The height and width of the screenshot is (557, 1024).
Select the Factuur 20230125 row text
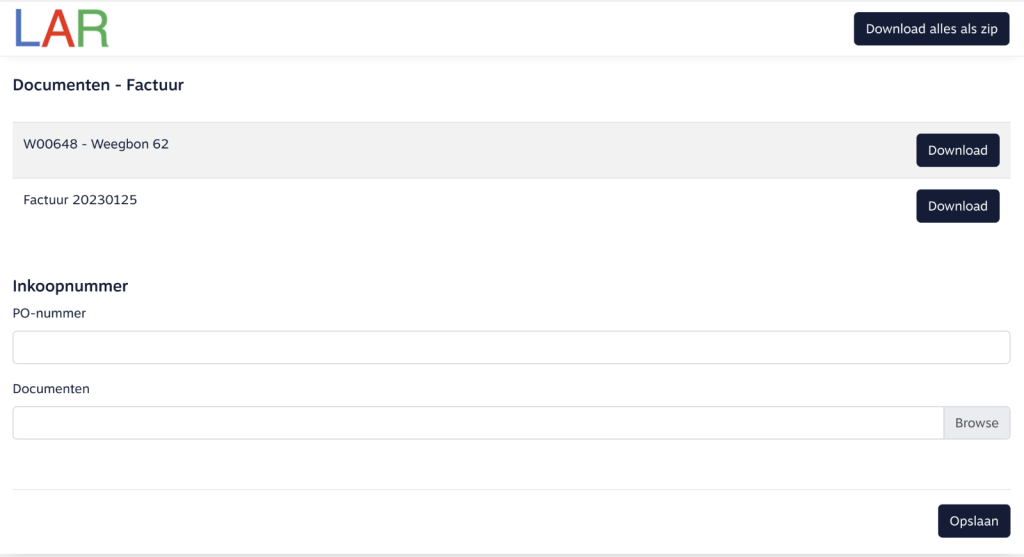point(80,200)
